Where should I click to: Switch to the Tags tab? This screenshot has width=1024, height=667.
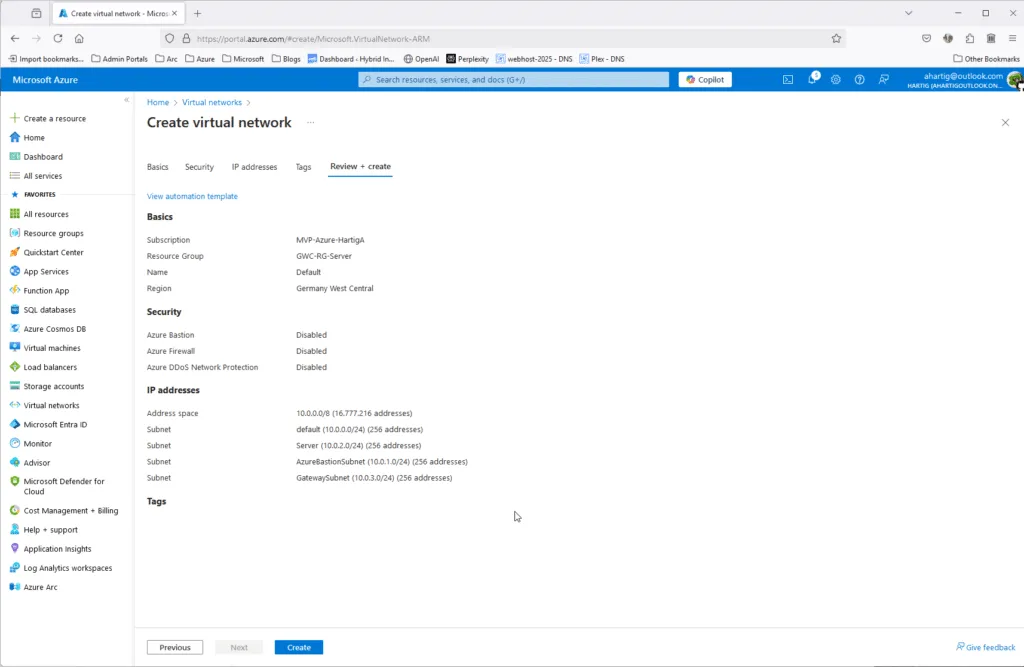pos(303,167)
